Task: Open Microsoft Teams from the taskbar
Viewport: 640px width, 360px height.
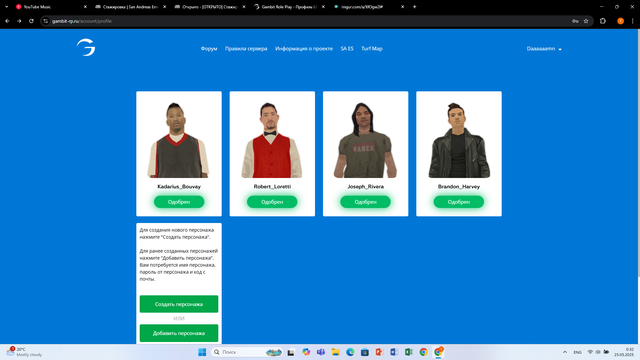Action: [321, 352]
